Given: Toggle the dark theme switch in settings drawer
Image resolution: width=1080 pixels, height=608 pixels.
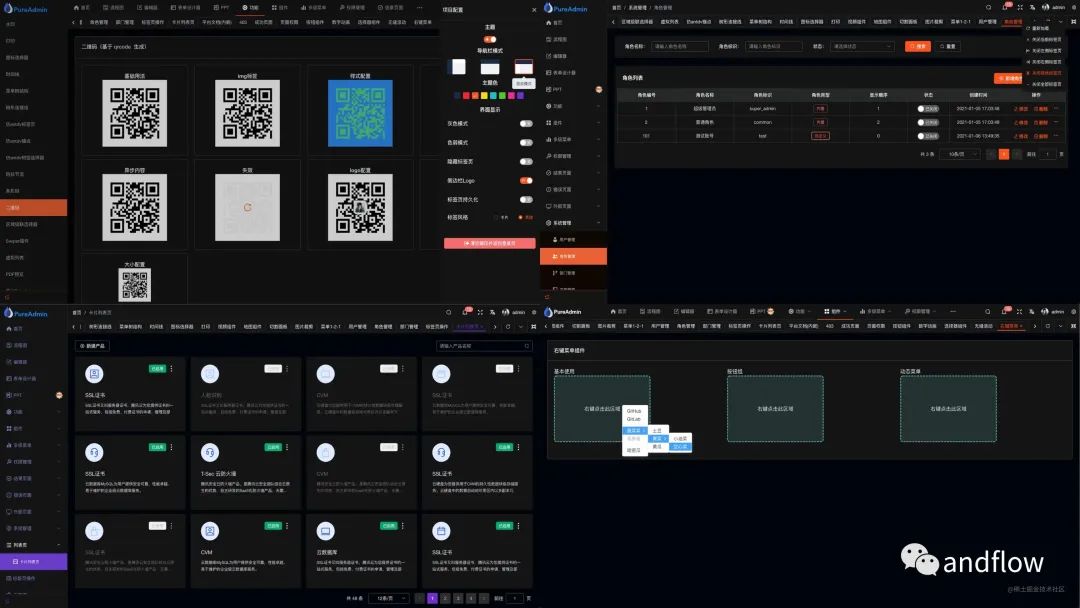Looking at the screenshot, I should 490,39.
